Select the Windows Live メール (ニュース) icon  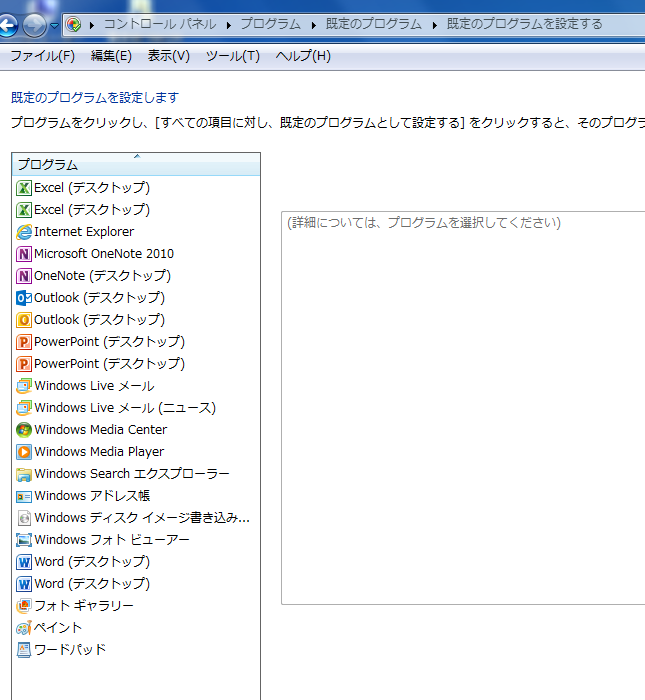pos(24,408)
